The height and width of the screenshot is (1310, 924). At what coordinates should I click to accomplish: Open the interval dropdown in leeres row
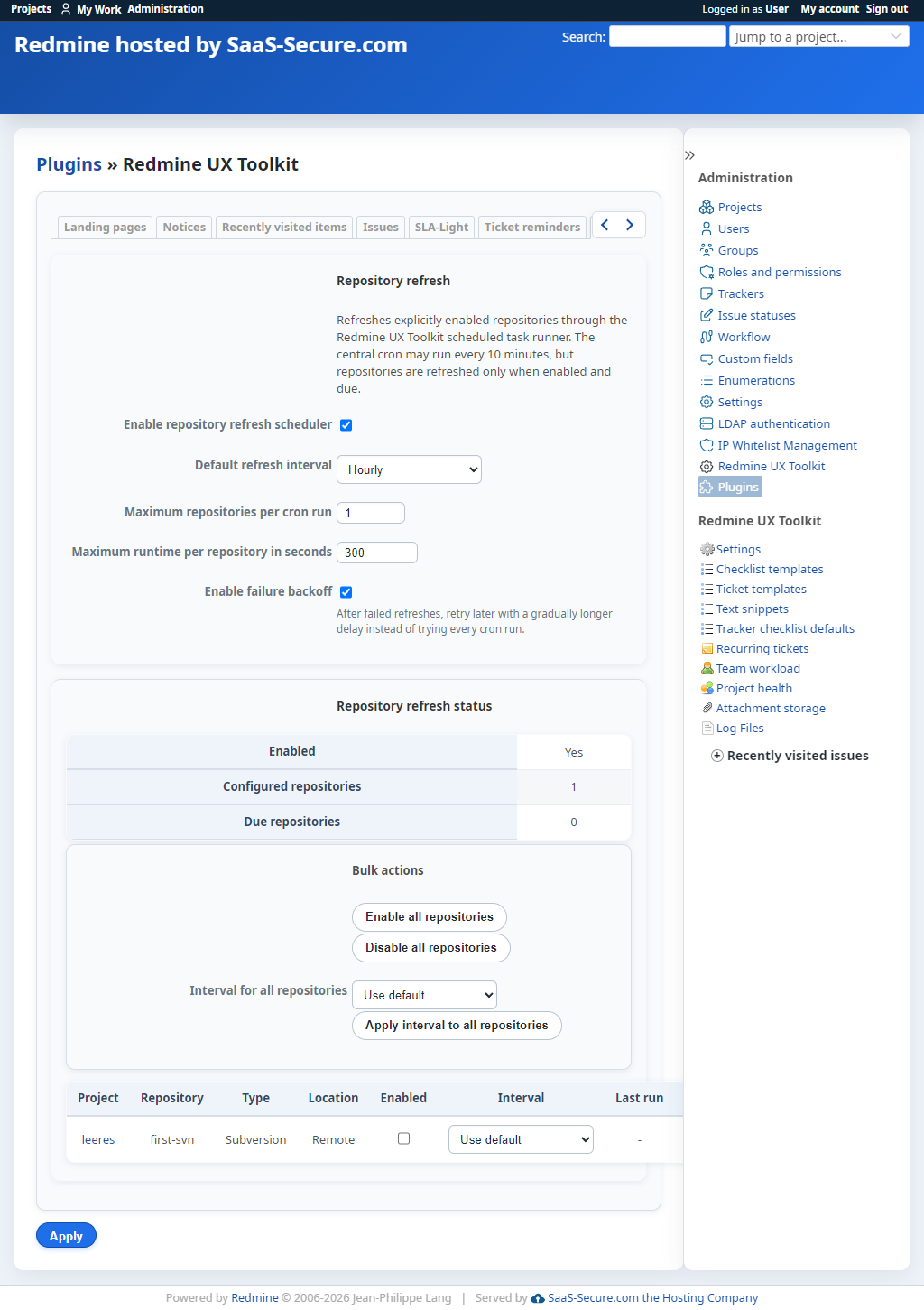tap(521, 1139)
